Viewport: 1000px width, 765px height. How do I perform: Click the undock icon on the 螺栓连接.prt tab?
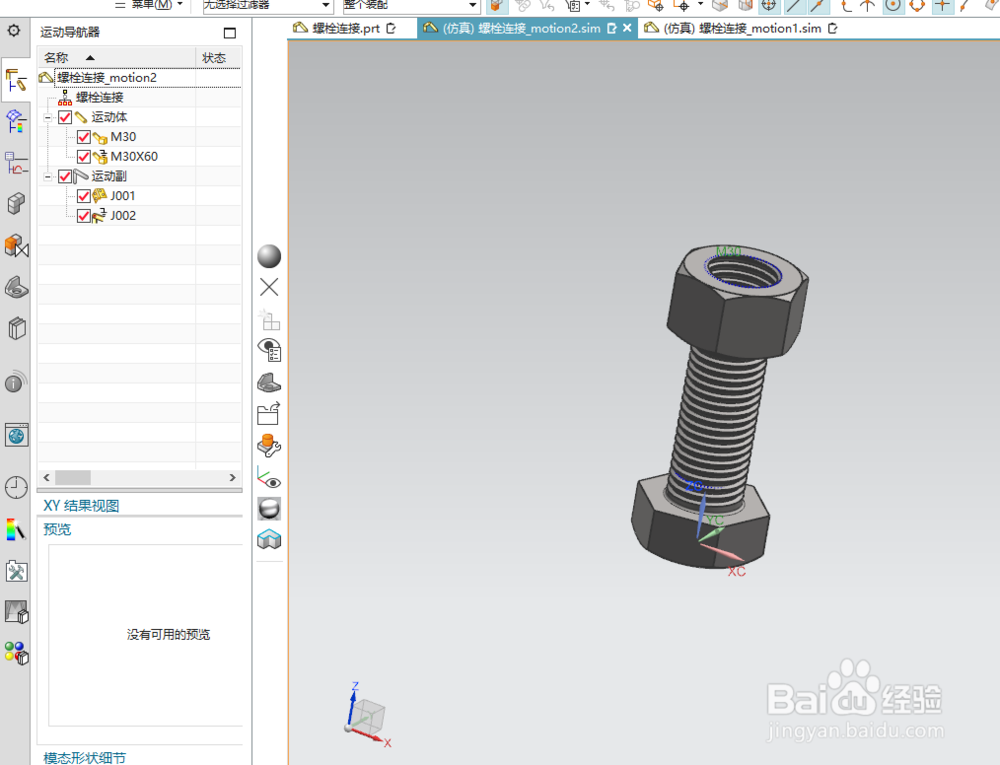pyautogui.click(x=391, y=28)
